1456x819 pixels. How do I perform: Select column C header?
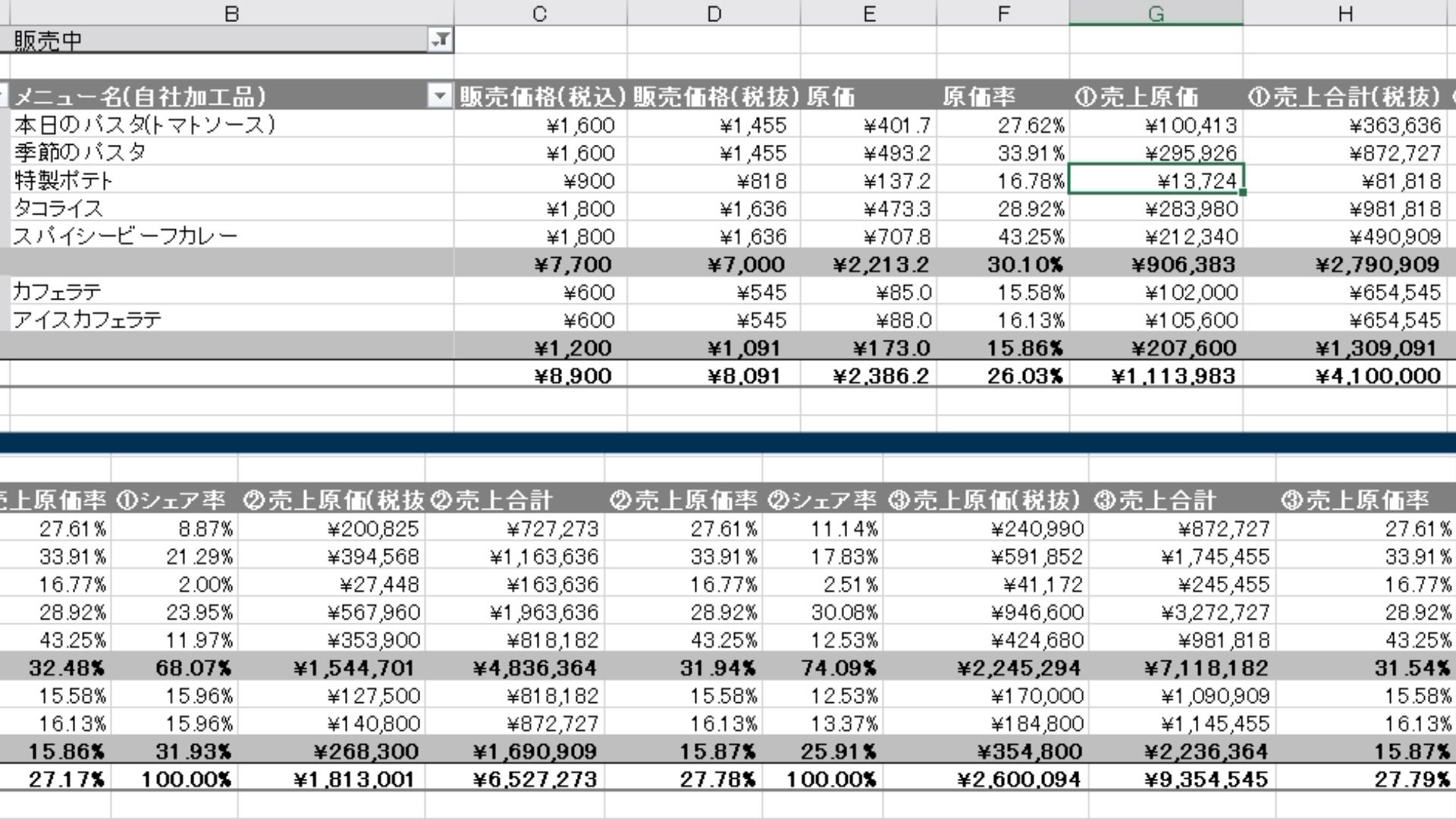click(539, 14)
